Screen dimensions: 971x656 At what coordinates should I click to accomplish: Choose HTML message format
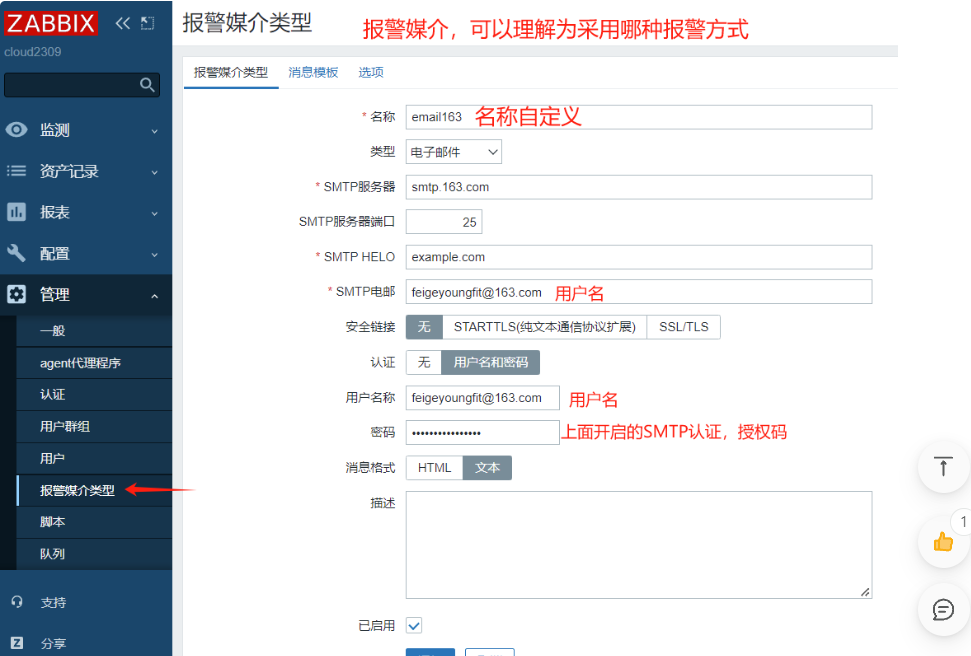click(x=434, y=468)
